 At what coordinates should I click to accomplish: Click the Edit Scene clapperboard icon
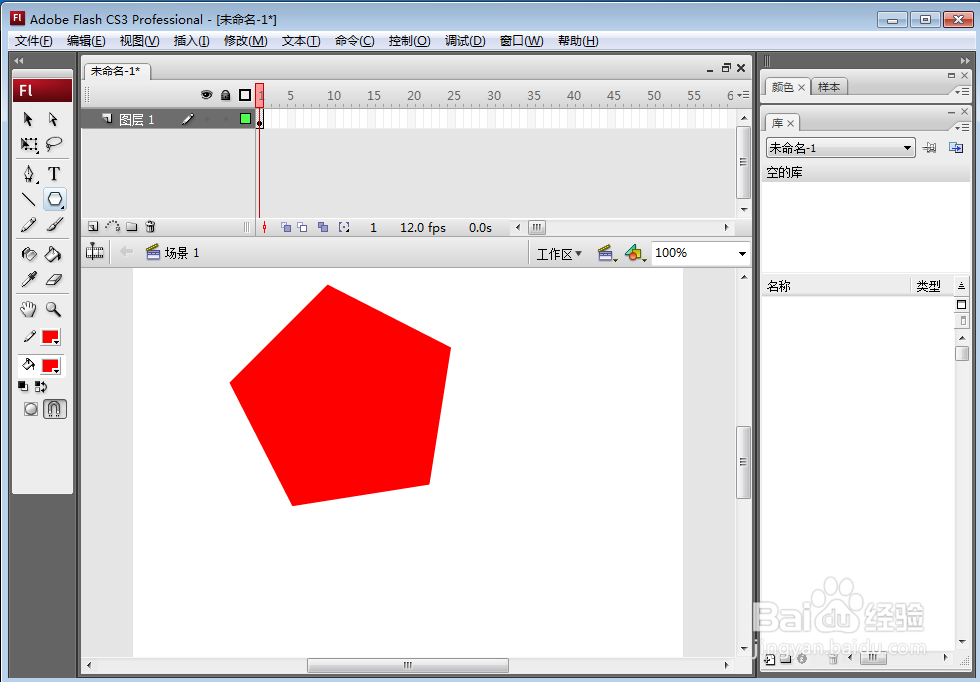click(x=606, y=253)
